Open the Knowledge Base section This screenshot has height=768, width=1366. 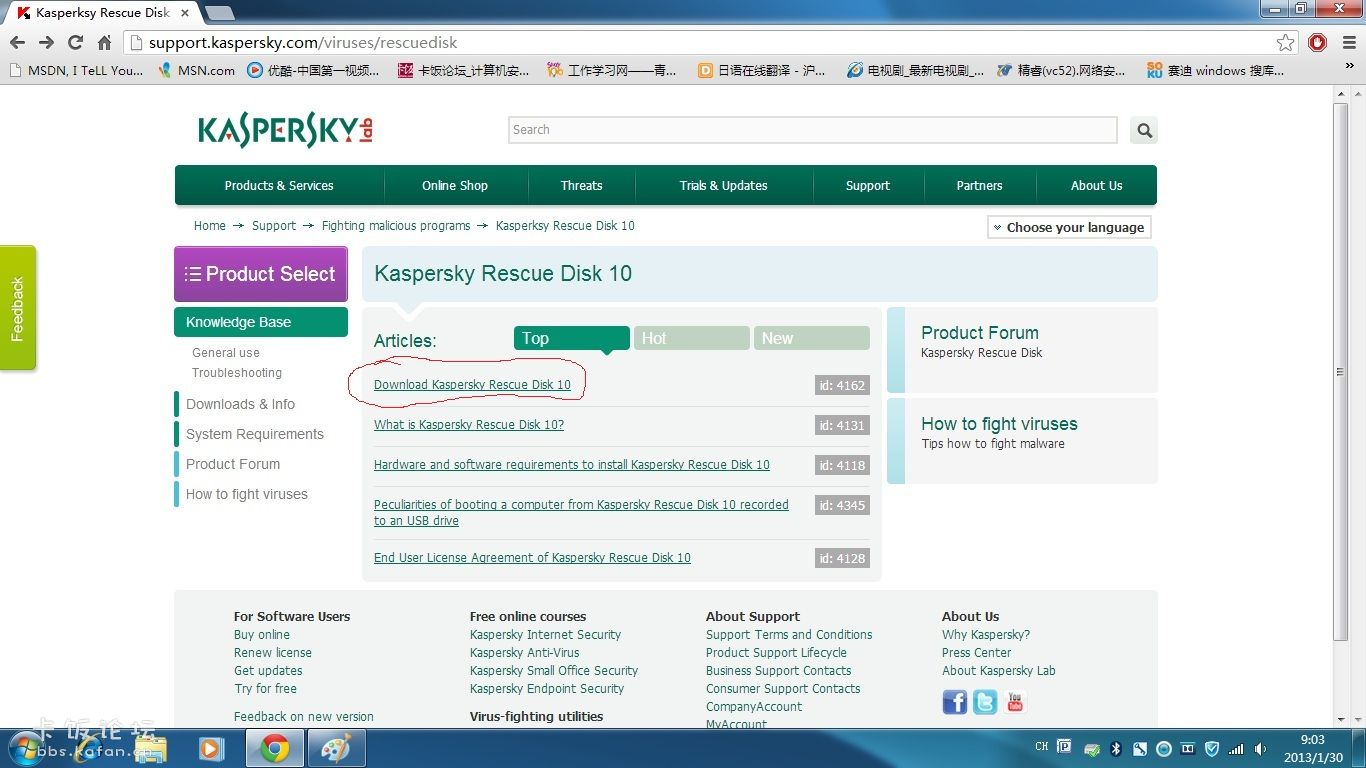(x=261, y=322)
